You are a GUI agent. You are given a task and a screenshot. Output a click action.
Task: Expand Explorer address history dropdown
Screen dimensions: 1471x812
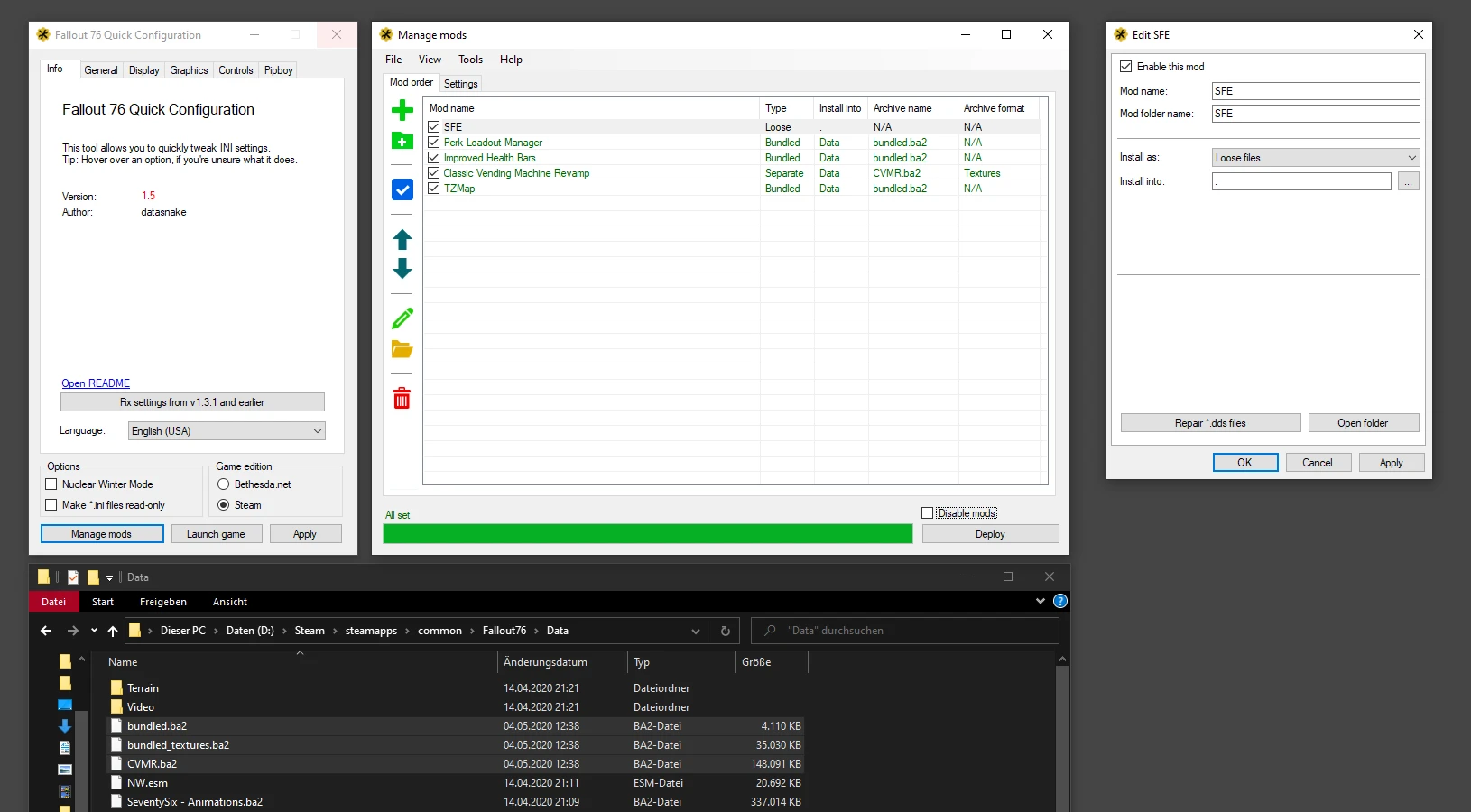tap(696, 631)
